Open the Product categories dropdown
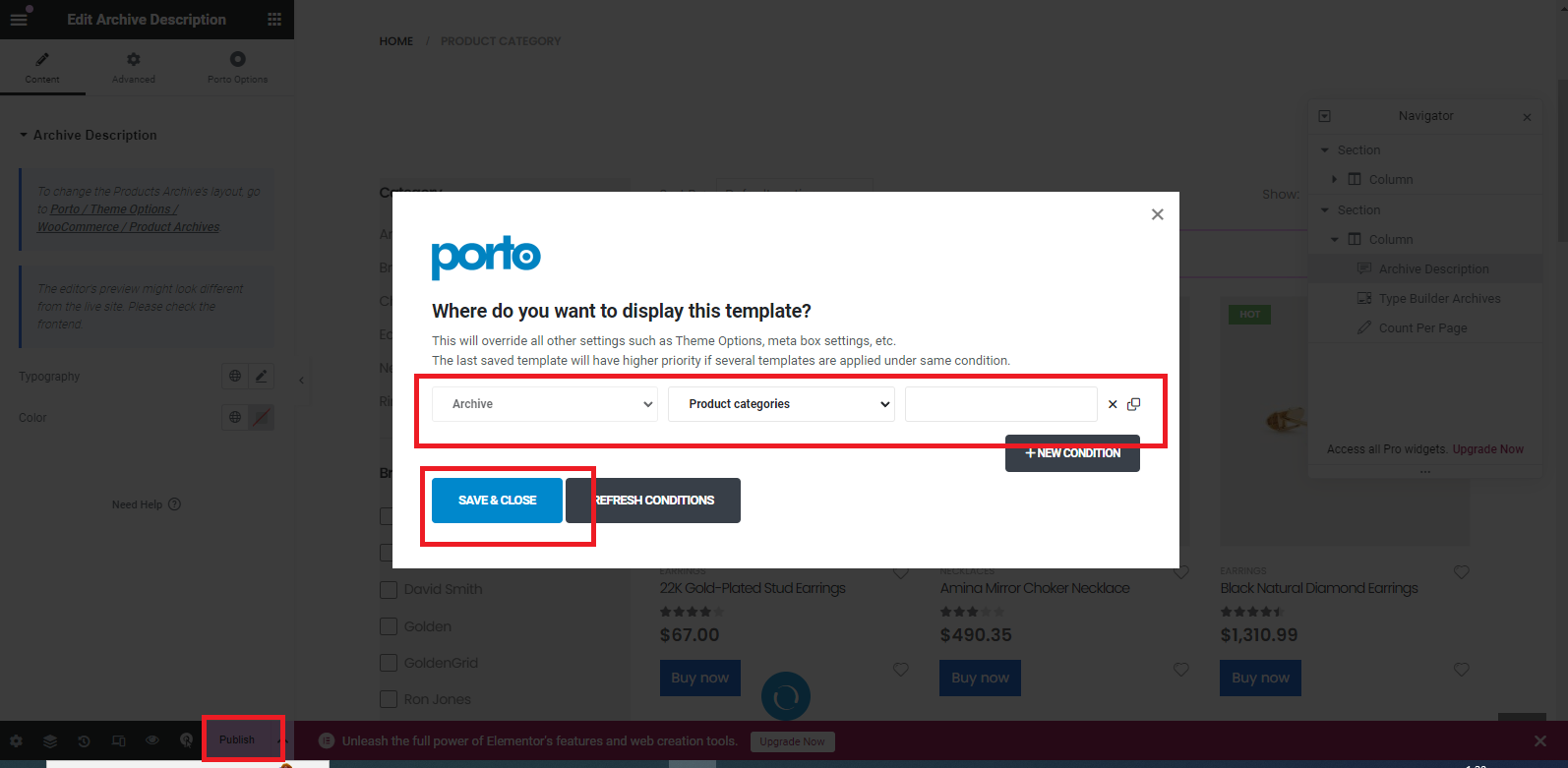Screen dimensions: 1568x768 (x=781, y=404)
